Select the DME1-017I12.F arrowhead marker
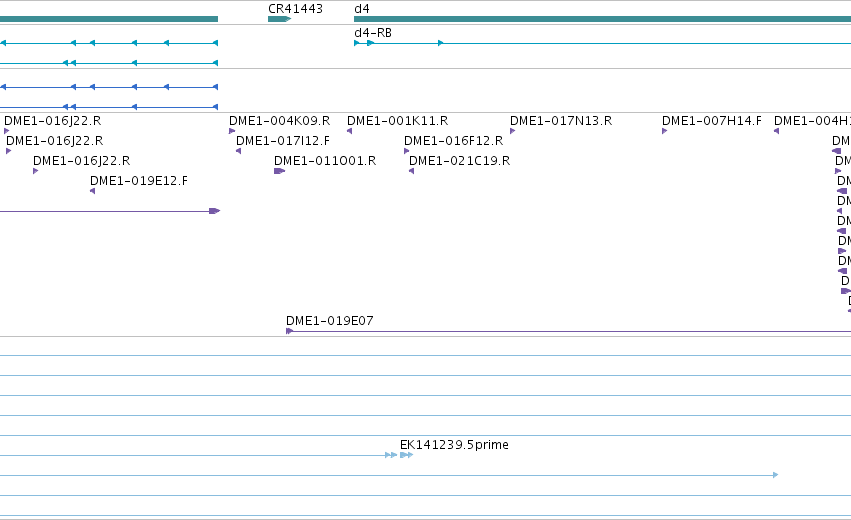Screen dimensions: 851x520 (238, 151)
